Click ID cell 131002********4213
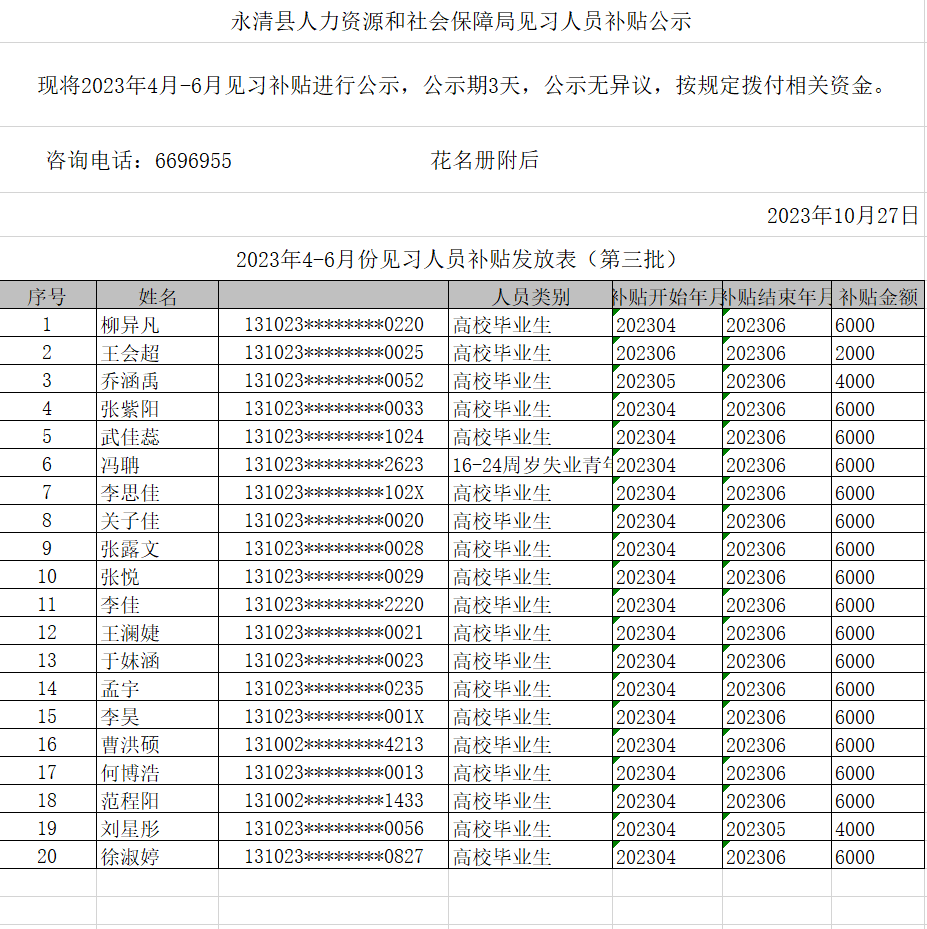This screenshot has height=929, width=927. tap(333, 744)
